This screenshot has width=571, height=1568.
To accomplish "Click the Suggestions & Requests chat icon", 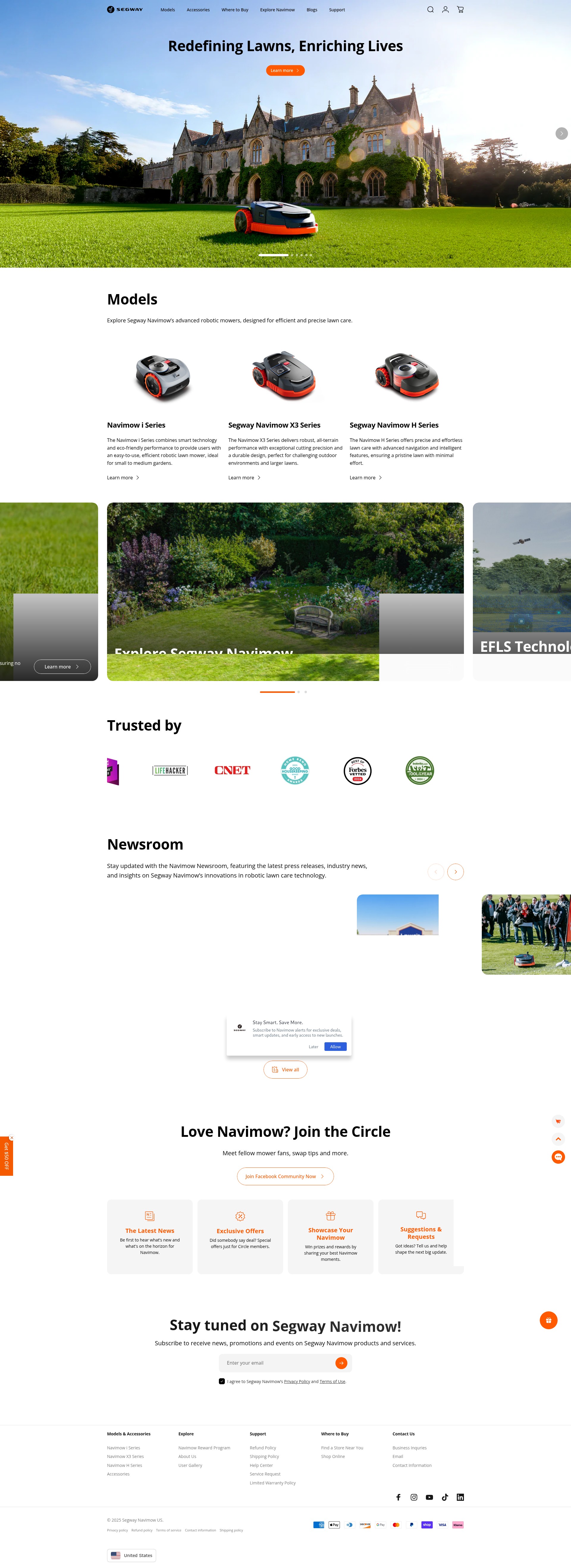I will [421, 1215].
